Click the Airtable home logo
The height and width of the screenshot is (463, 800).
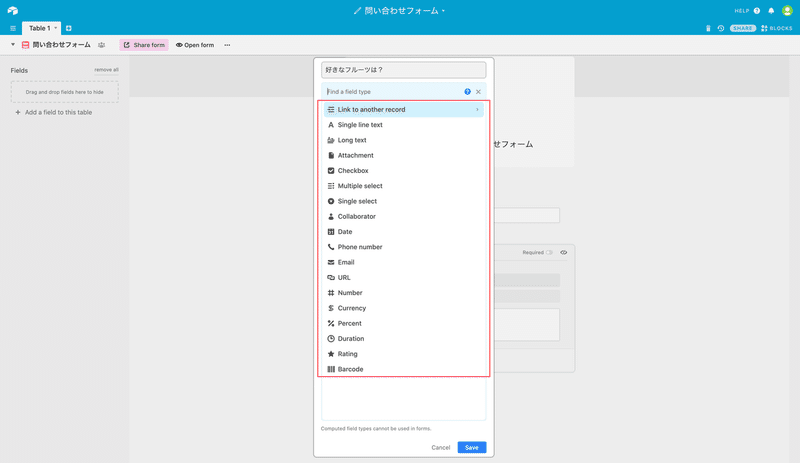(13, 10)
